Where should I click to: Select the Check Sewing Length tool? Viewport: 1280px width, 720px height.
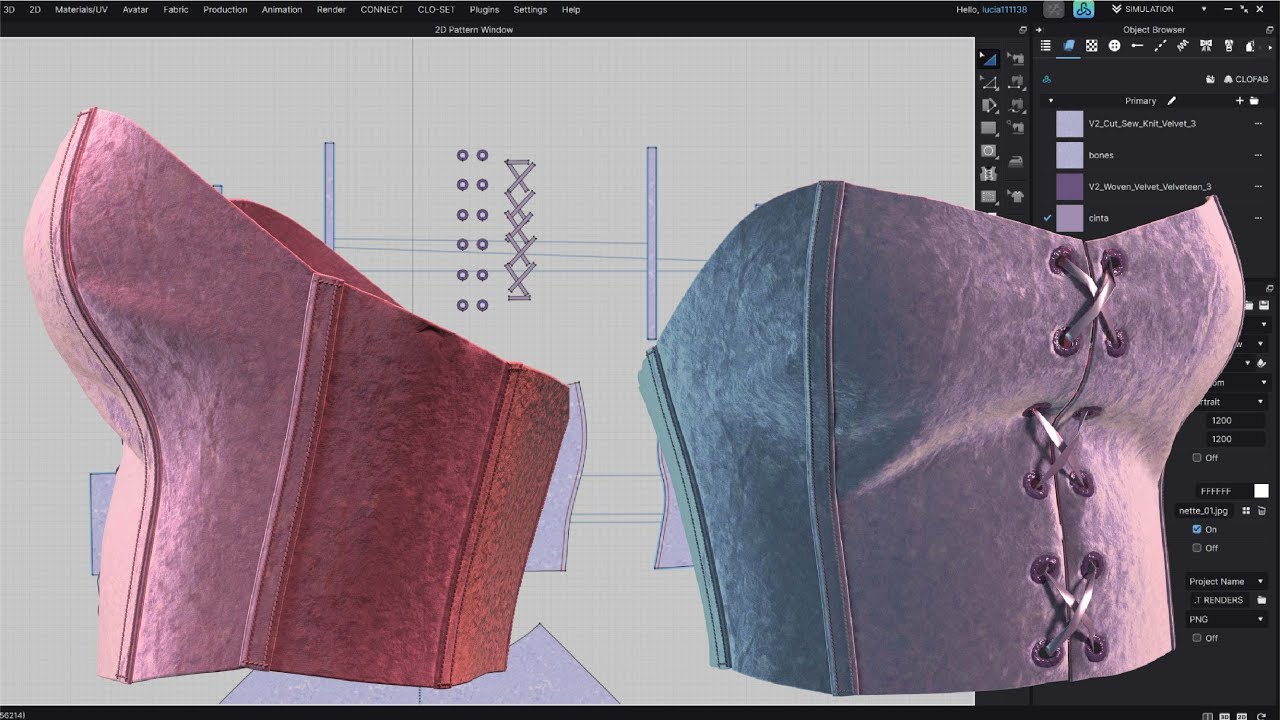[1016, 128]
